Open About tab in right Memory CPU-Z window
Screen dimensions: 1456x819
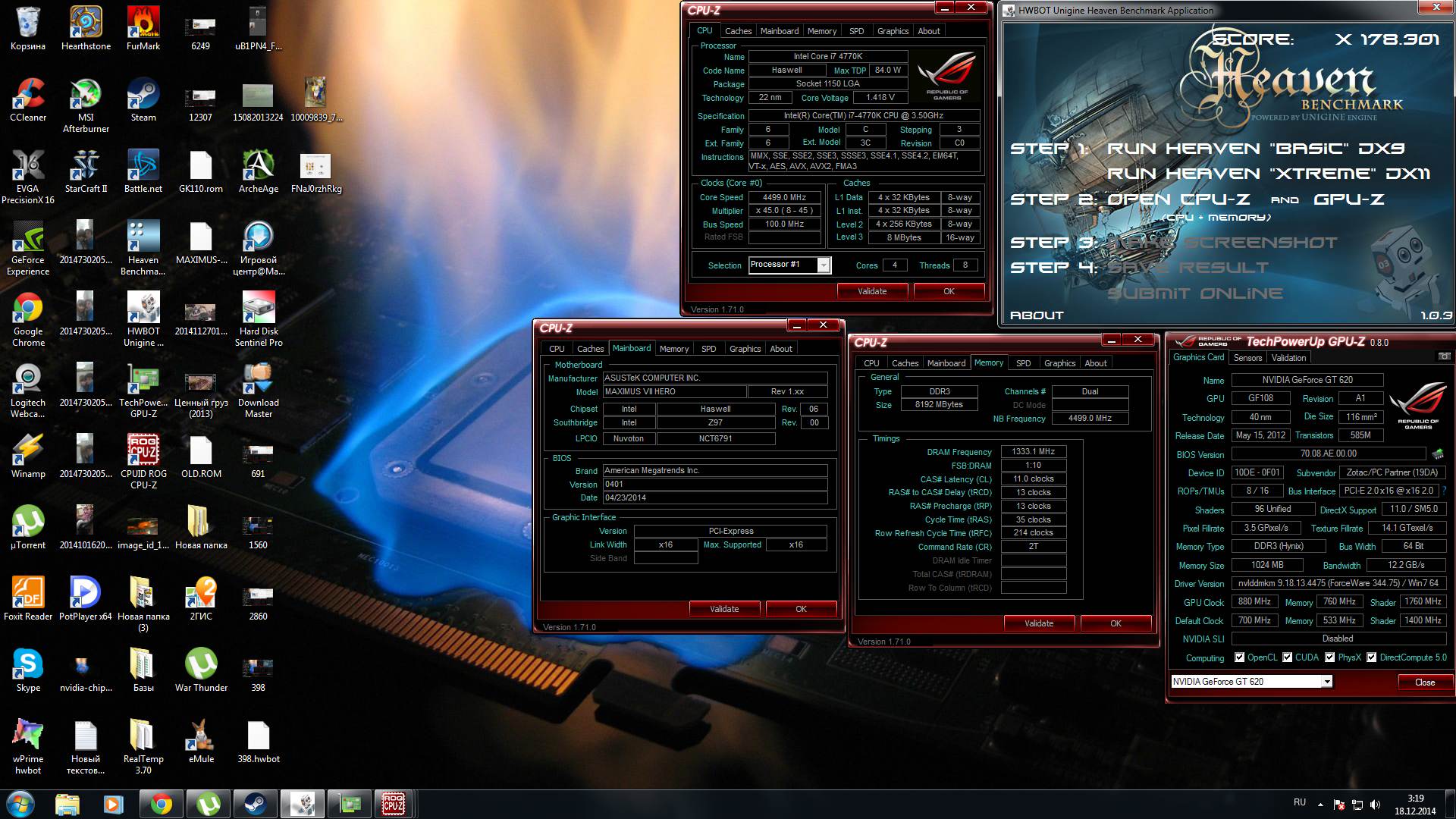[x=1095, y=363]
